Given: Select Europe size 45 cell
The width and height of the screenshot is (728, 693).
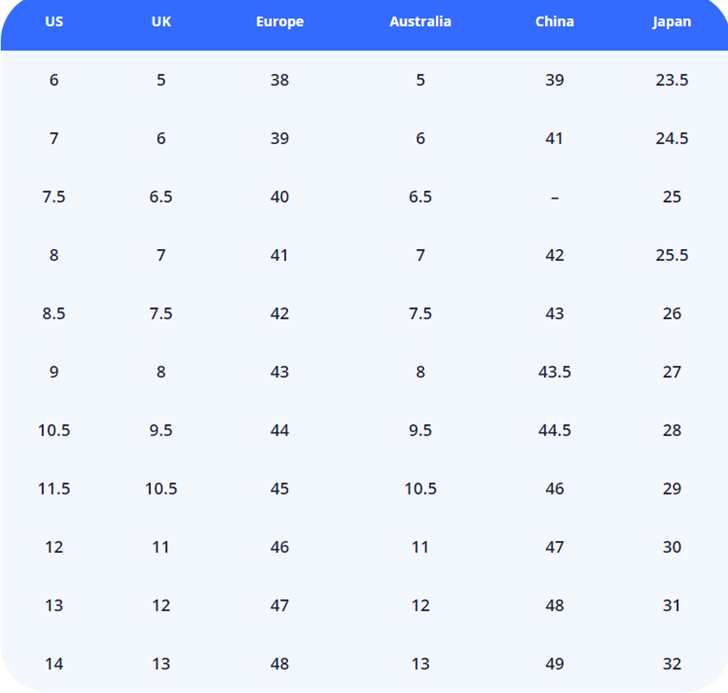Looking at the screenshot, I should [279, 489].
